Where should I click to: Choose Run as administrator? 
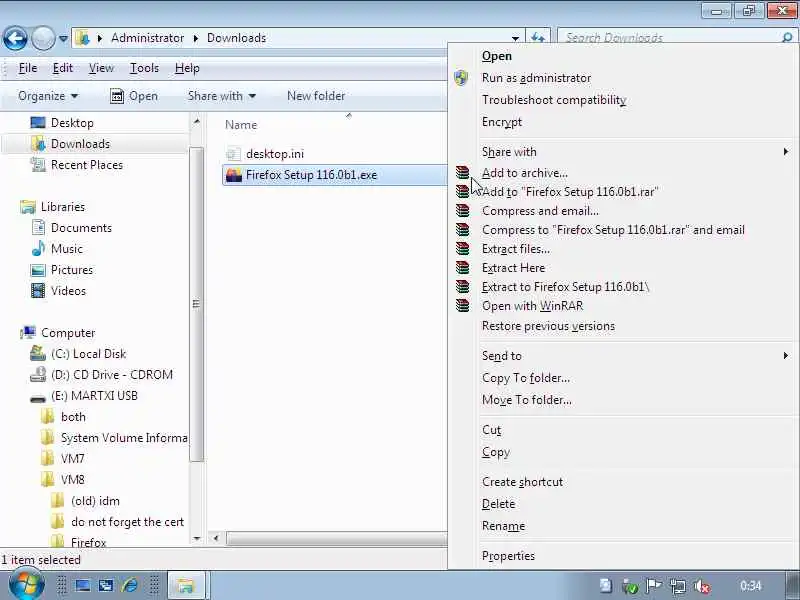(536, 78)
